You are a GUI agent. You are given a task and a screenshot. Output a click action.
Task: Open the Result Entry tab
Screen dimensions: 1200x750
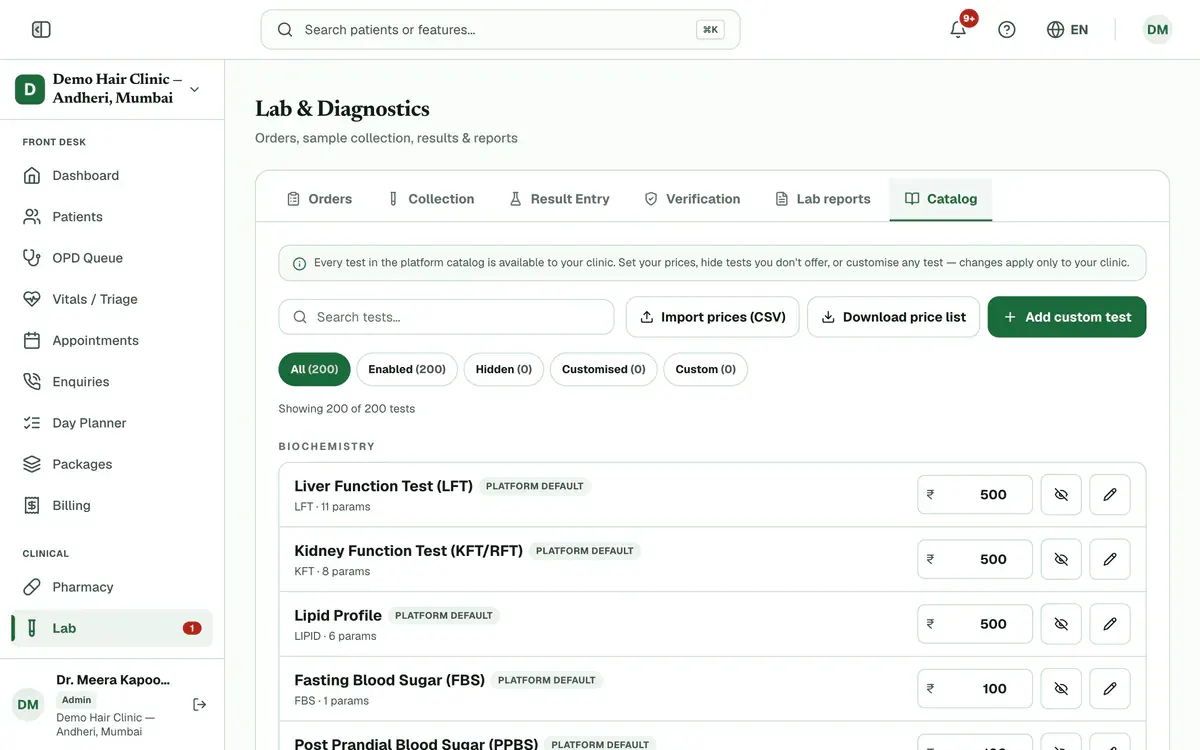[559, 199]
